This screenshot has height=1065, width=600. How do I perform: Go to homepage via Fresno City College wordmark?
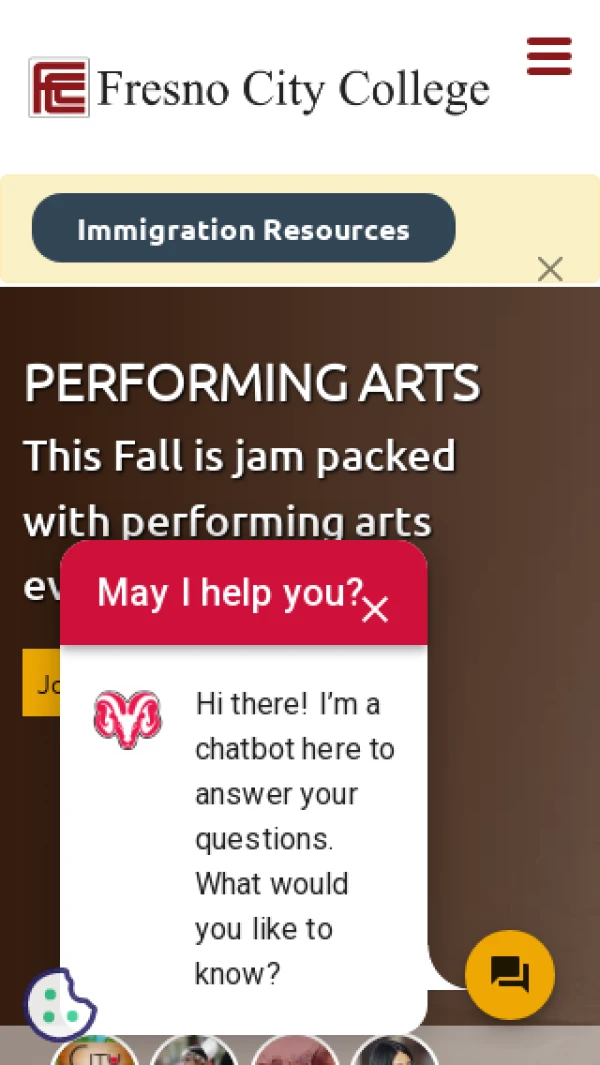coord(293,89)
